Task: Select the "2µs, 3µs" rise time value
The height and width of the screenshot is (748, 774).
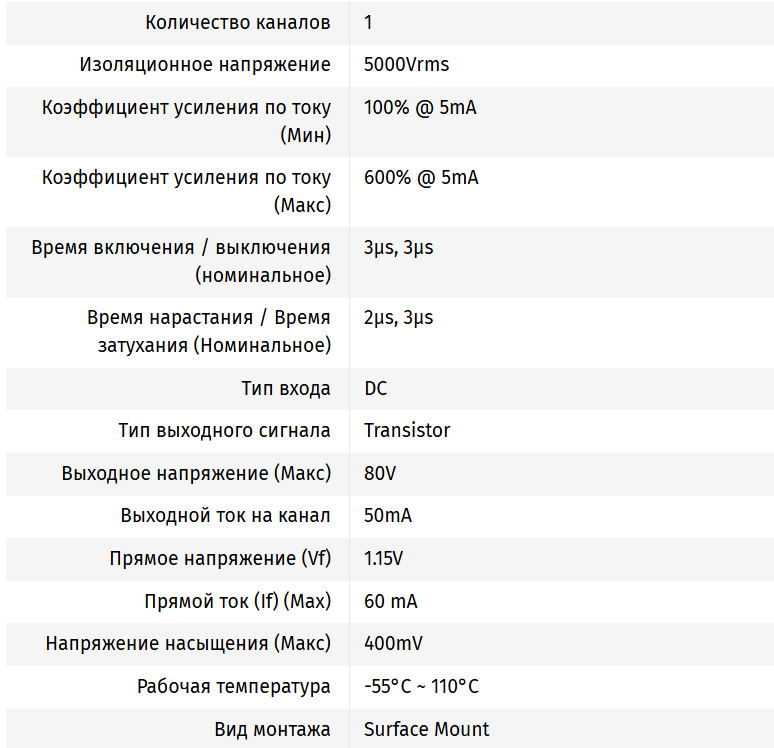Action: pos(398,317)
